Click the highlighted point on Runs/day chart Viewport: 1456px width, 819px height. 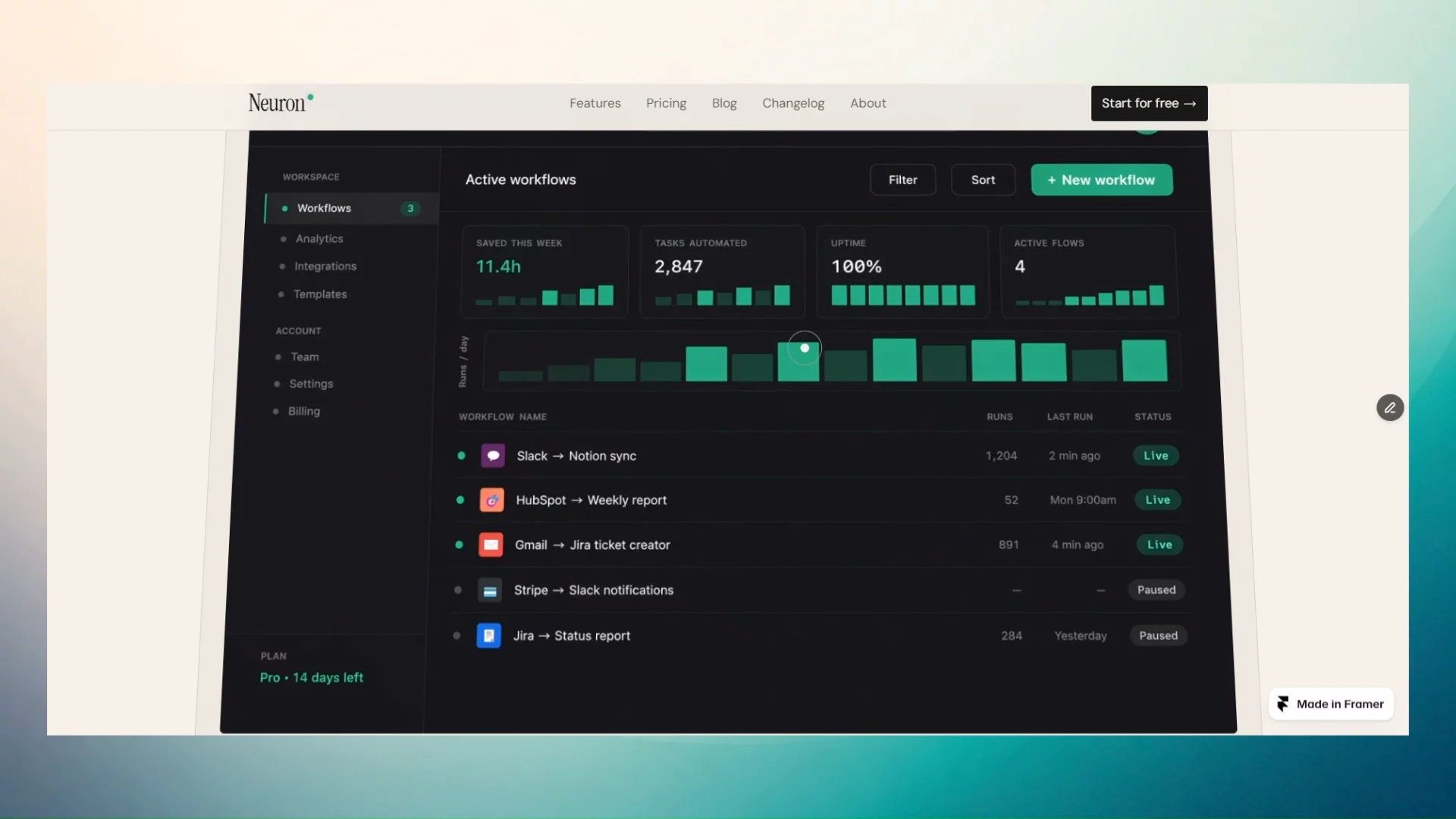(805, 348)
